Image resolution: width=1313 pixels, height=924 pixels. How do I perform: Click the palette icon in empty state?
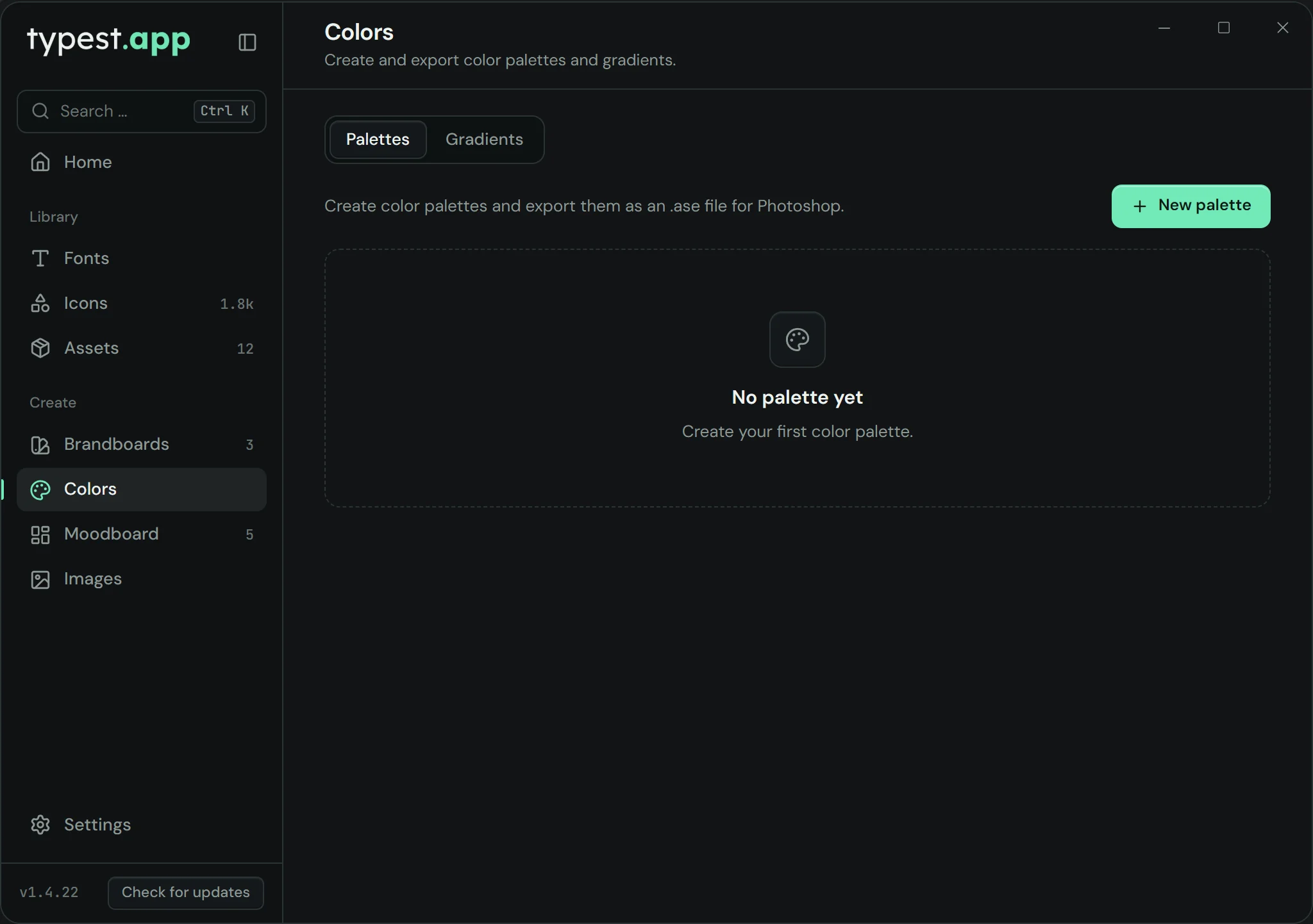797,340
